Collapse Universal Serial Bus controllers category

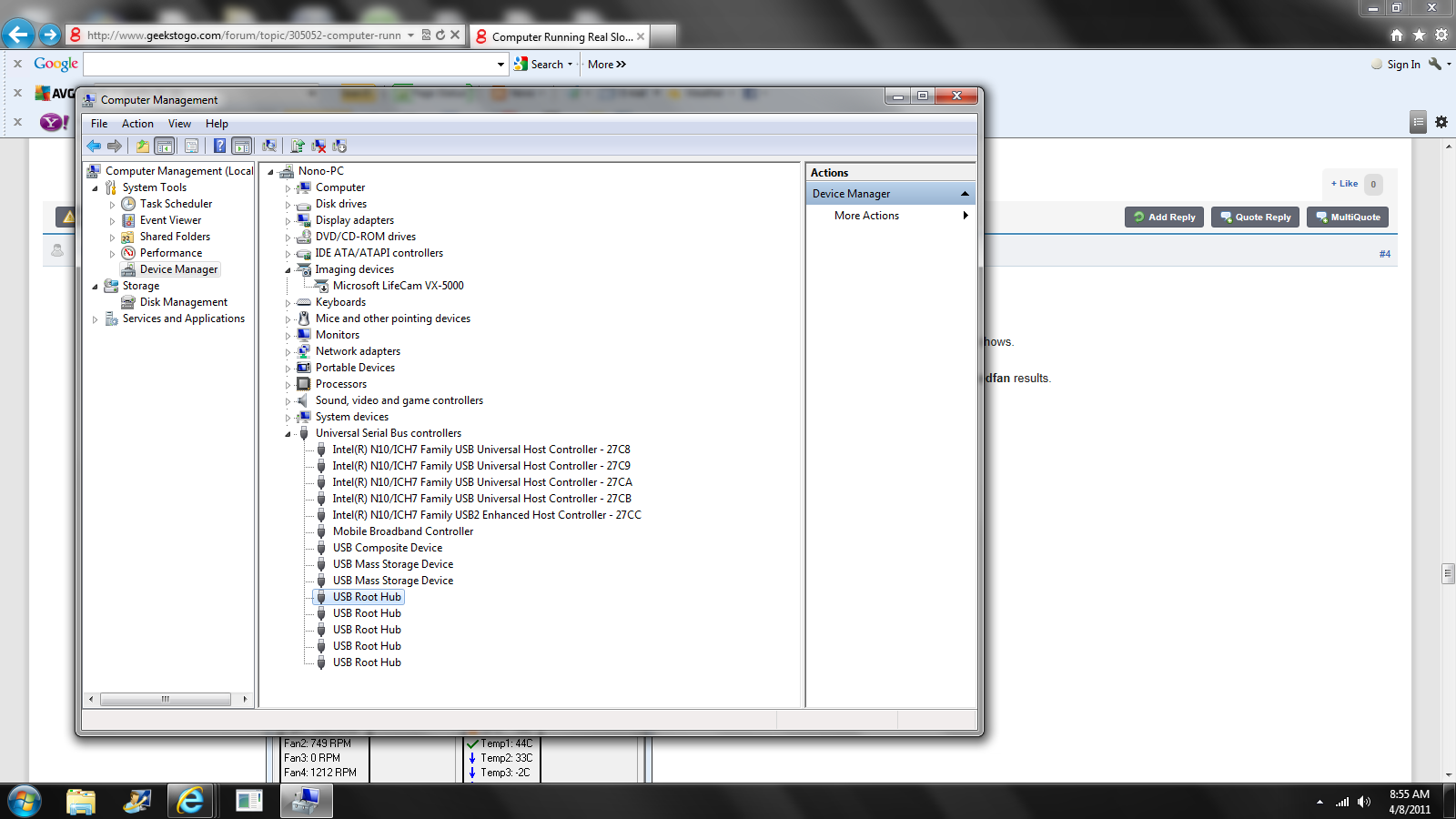click(288, 434)
